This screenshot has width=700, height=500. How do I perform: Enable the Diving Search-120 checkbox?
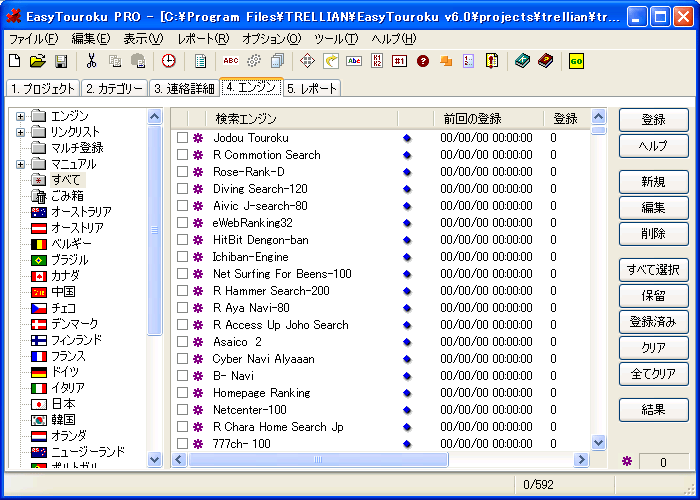pyautogui.click(x=182, y=188)
